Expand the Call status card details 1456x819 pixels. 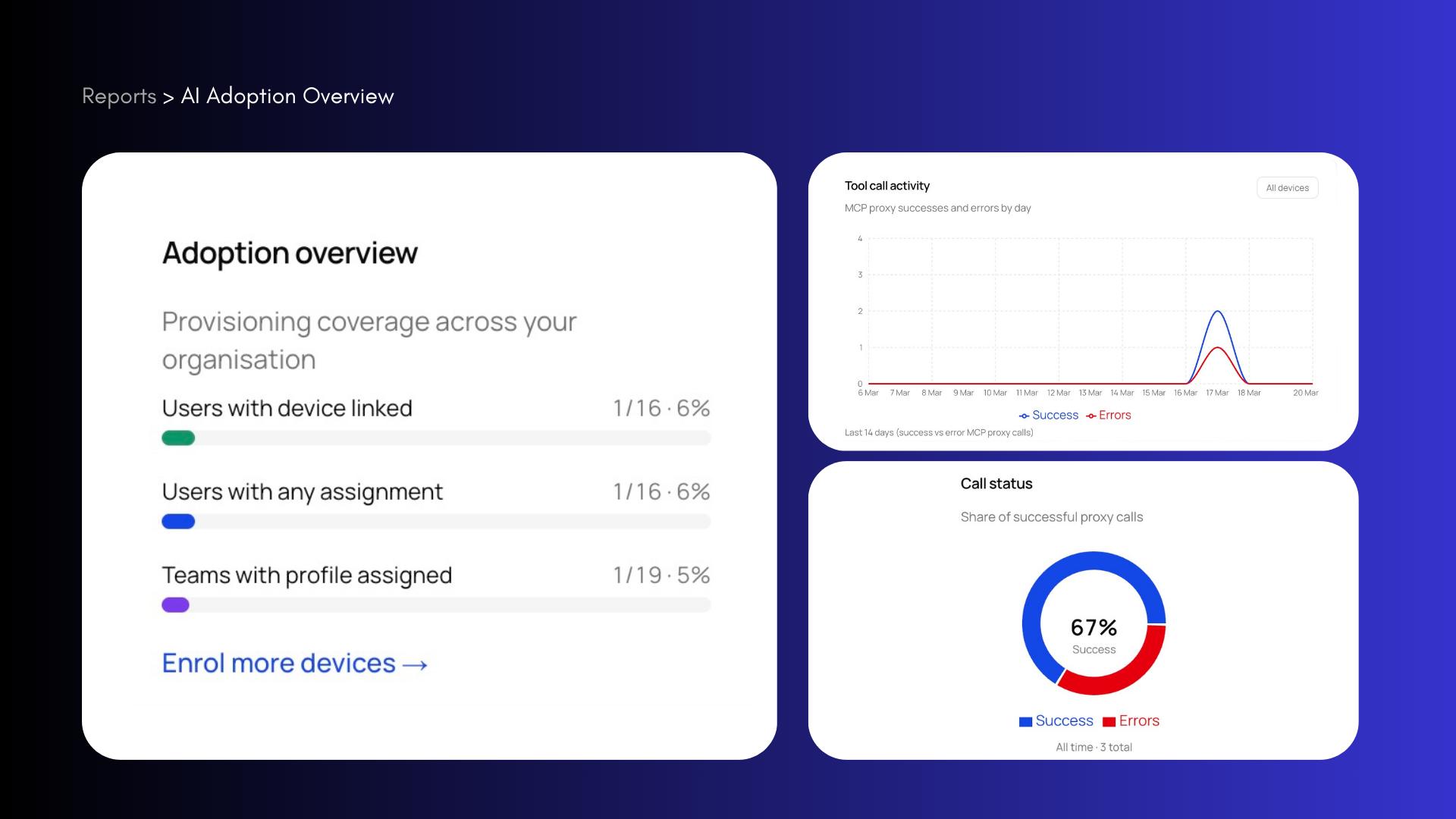(x=996, y=483)
